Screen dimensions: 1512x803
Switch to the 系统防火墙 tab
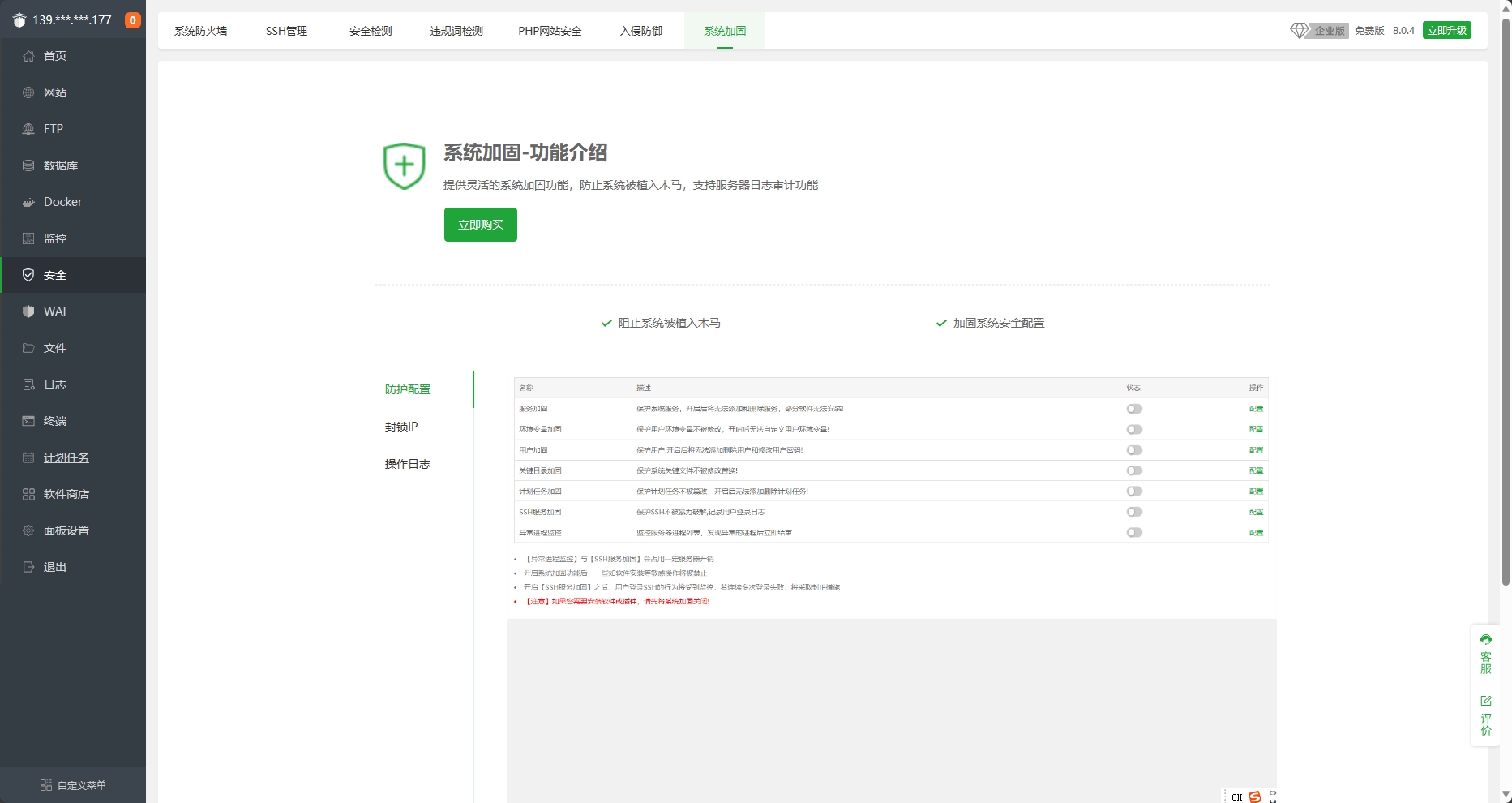tap(201, 31)
